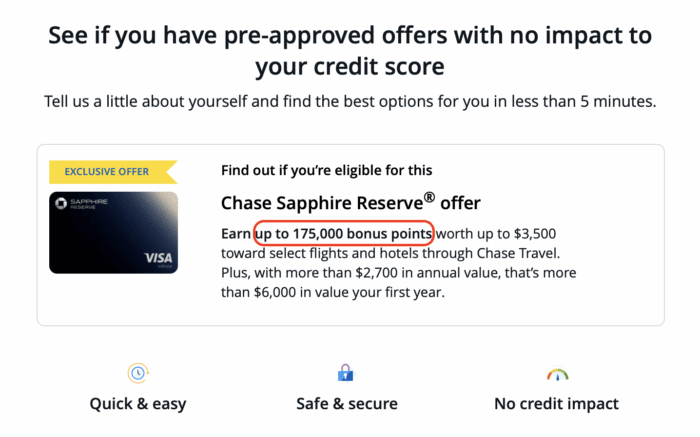Click the Sapphire Reserve text on the card

90,206
